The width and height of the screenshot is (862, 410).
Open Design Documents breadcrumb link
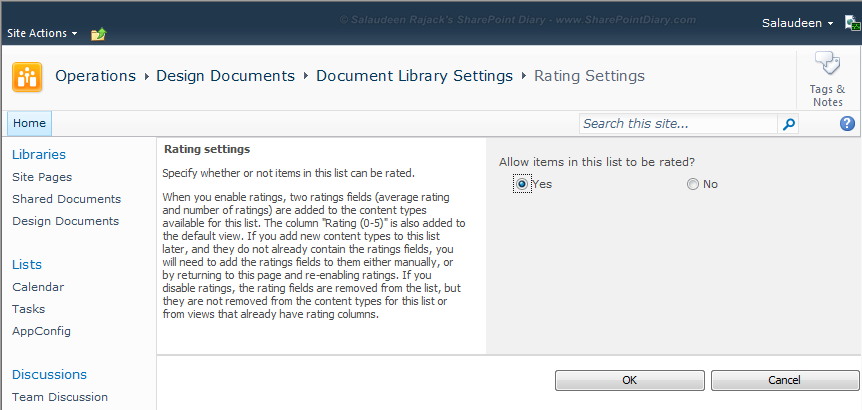(225, 76)
